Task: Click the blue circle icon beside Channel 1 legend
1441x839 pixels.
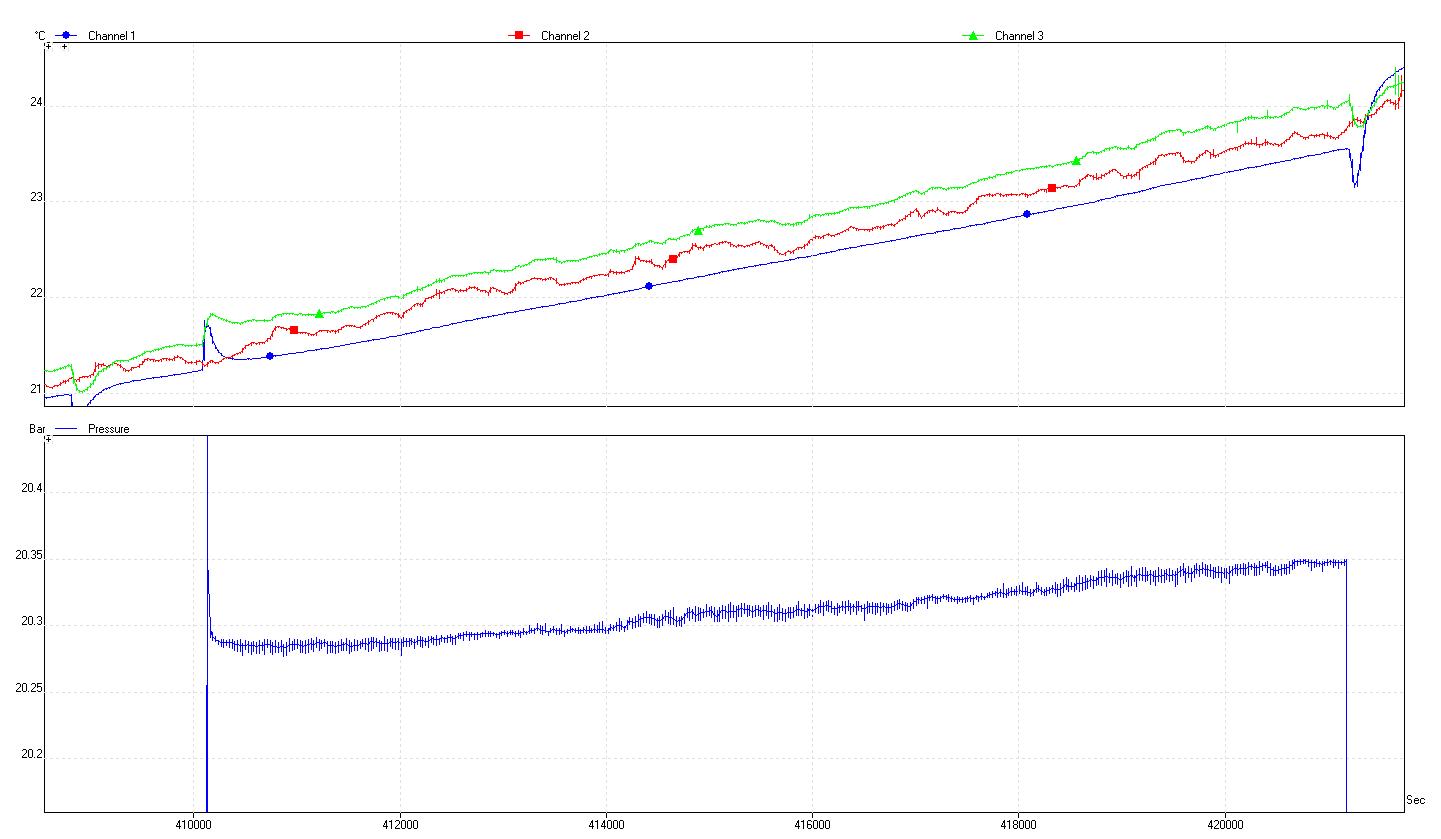Action: 66,36
